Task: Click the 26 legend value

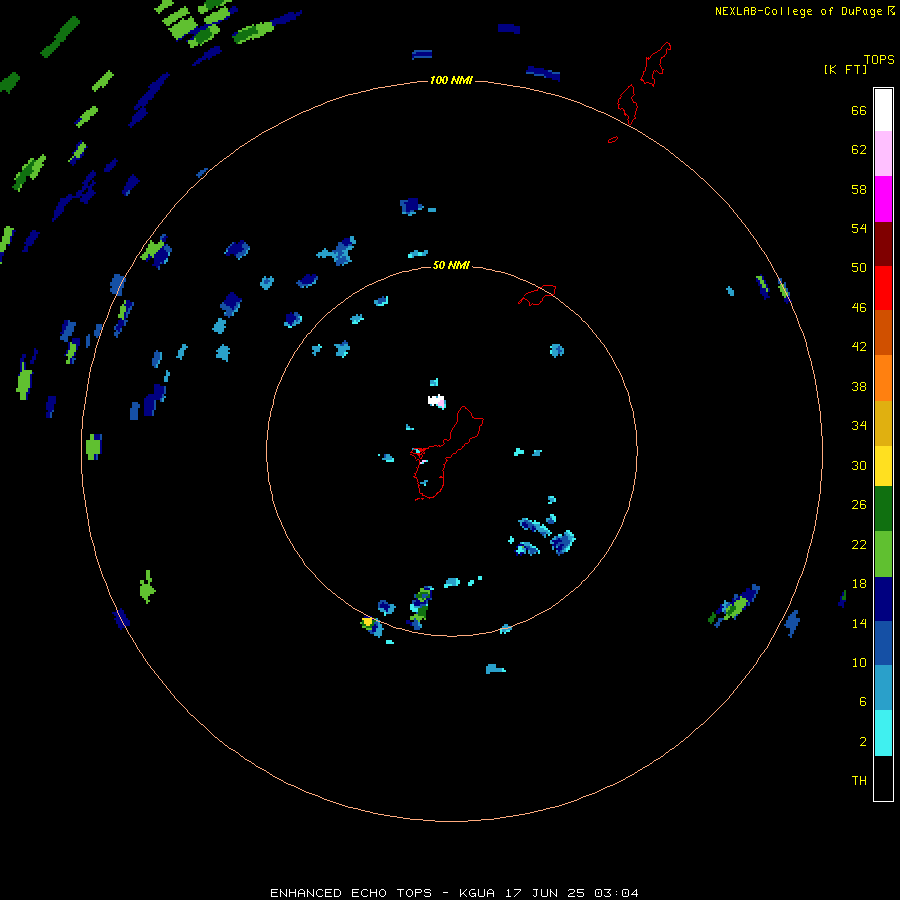Action: click(x=859, y=505)
